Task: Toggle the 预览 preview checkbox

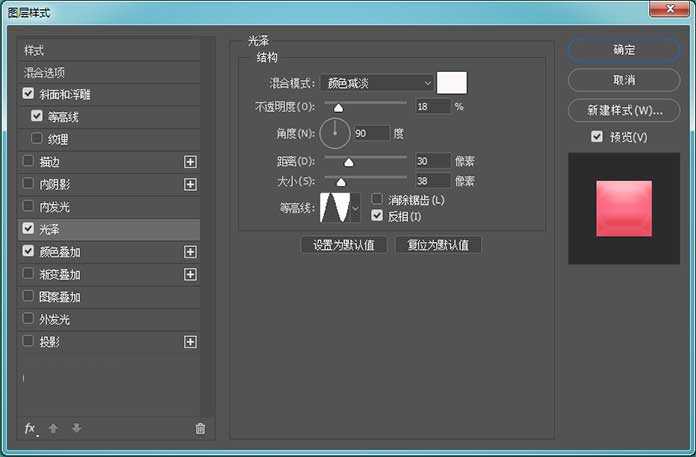Action: pyautogui.click(x=597, y=137)
